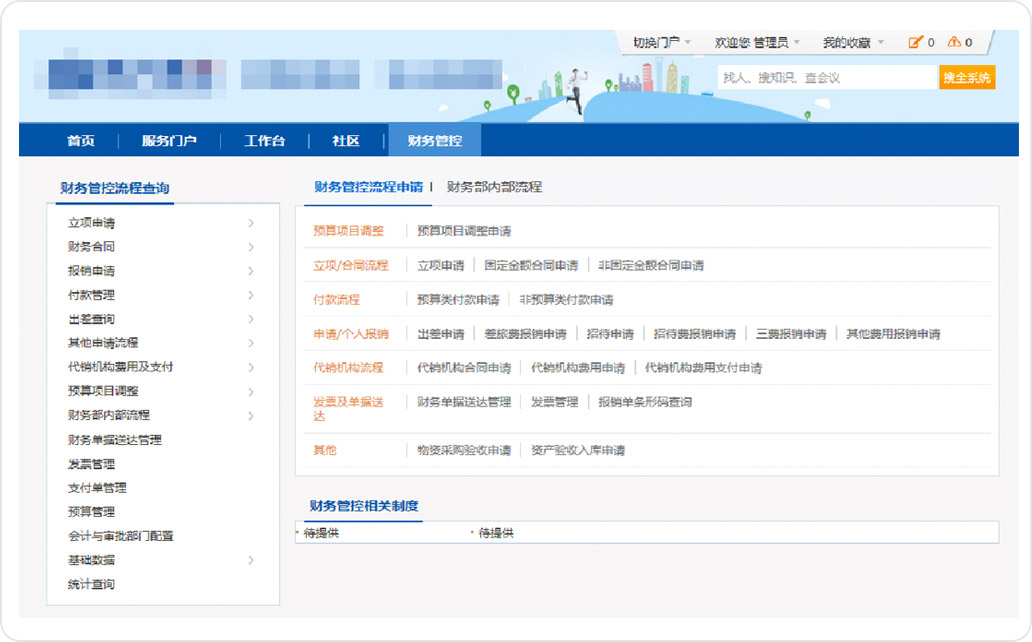Expand the 基础数据 chevron
Viewport: 1032px width, 642px height.
click(x=251, y=560)
